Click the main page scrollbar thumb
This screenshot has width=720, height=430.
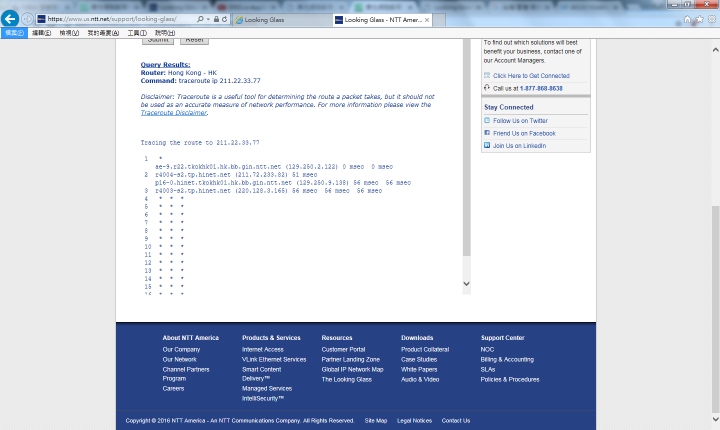[715, 309]
